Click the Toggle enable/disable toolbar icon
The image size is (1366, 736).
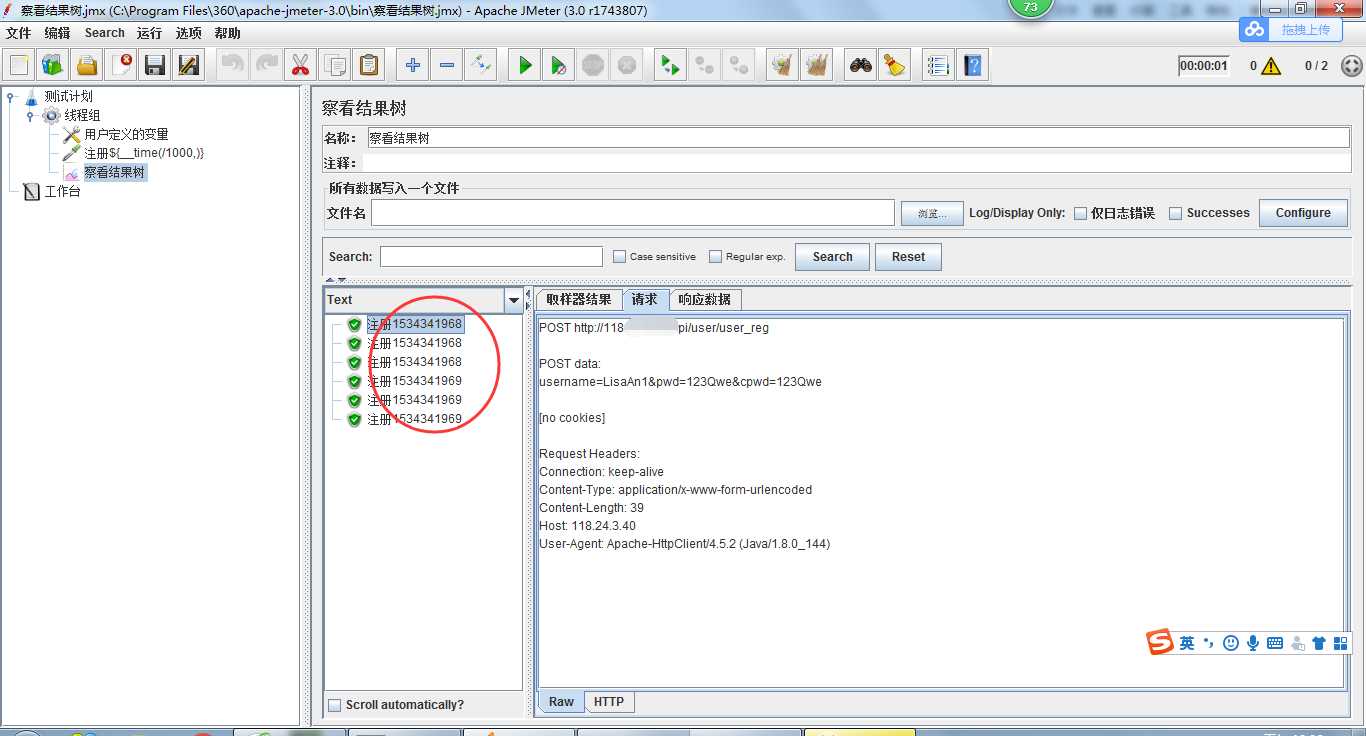(481, 66)
